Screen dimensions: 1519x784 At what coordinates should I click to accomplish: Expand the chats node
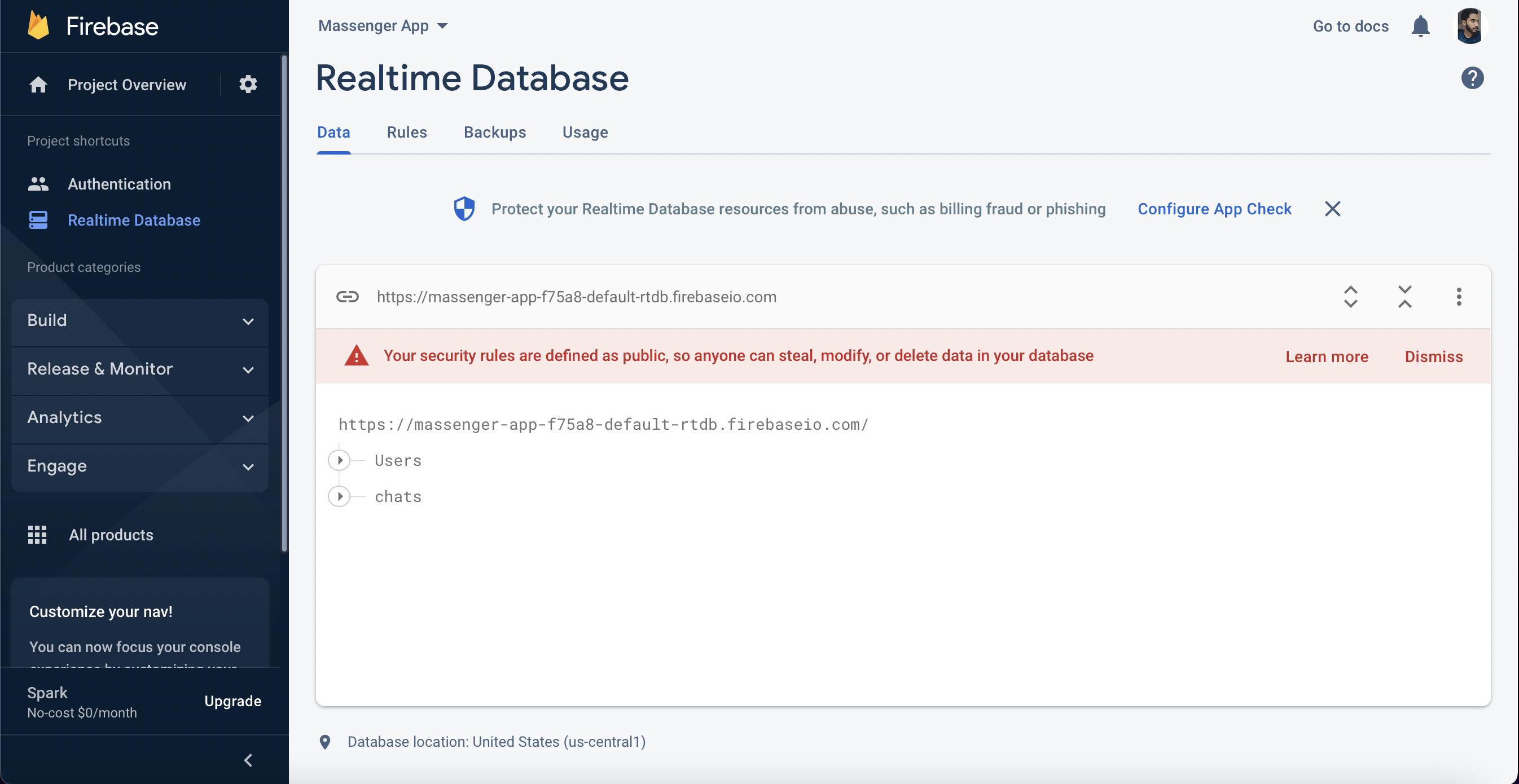[340, 496]
